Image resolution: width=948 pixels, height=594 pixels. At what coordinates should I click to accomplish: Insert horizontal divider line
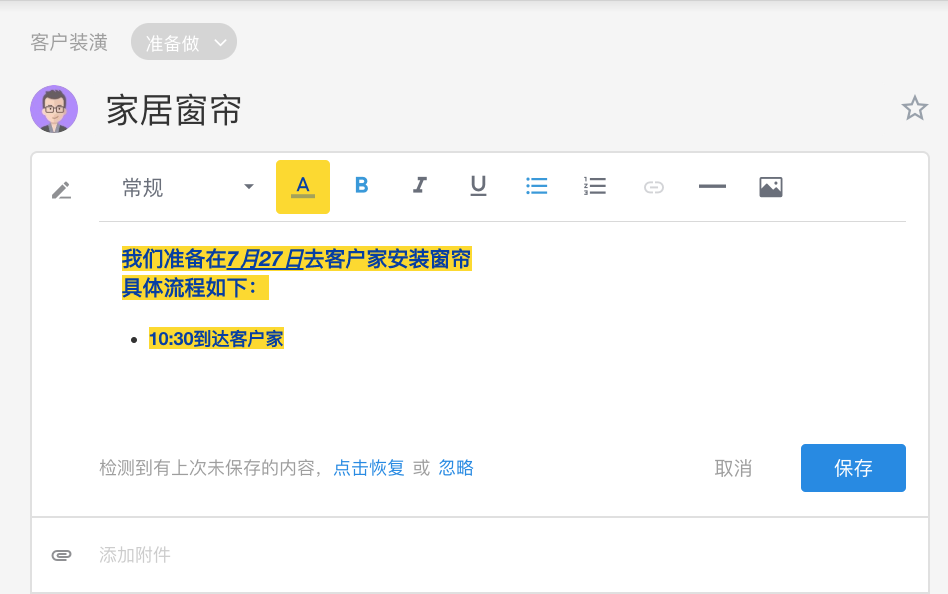point(712,186)
